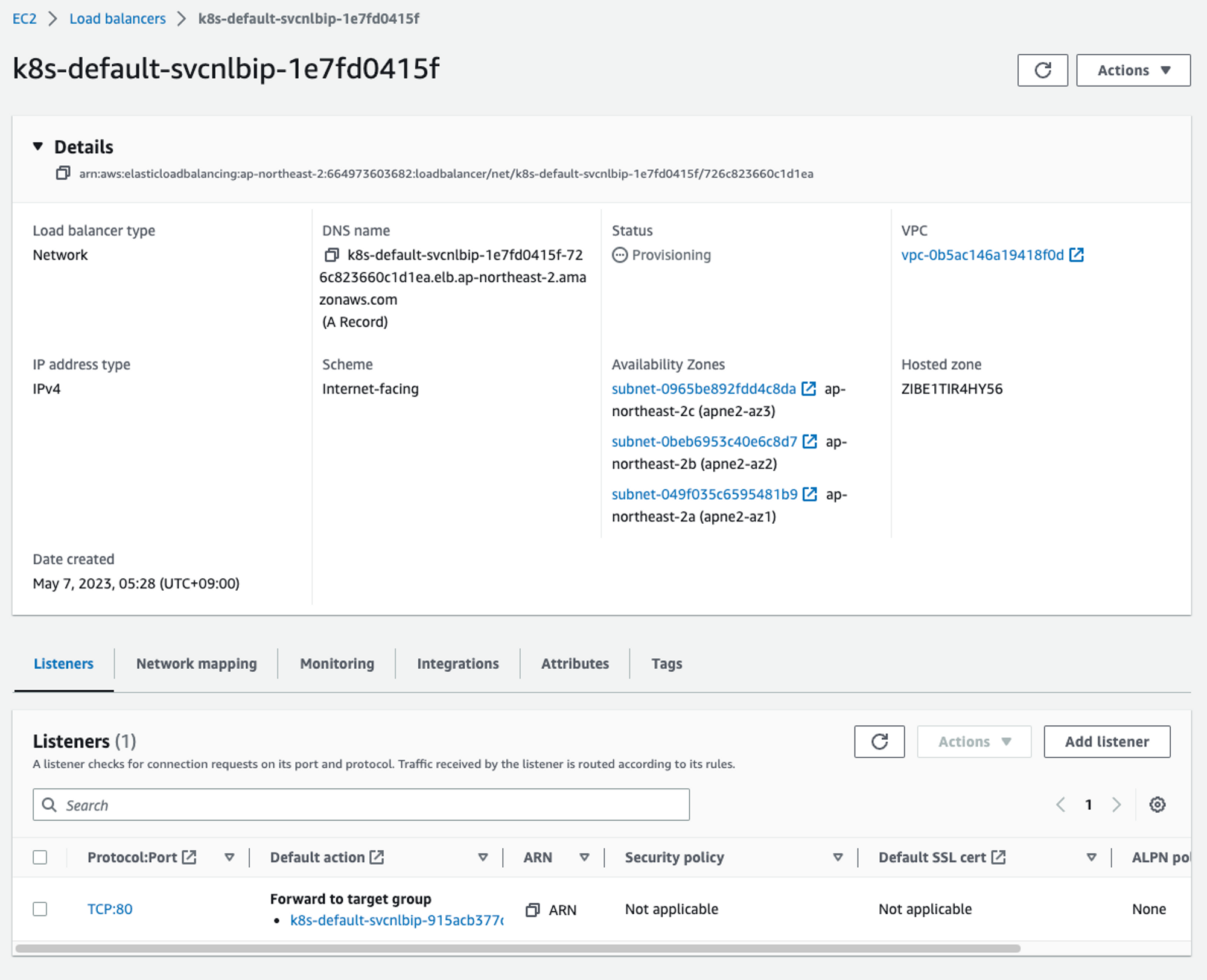Switch to Network mapping tab
The height and width of the screenshot is (980, 1207).
[x=196, y=664]
